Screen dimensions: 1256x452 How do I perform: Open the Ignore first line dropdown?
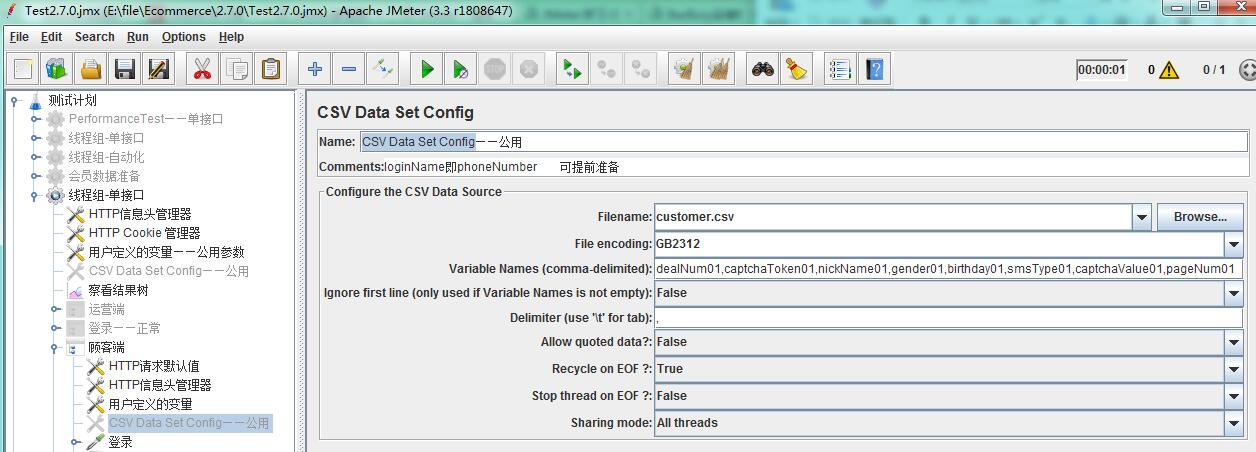[1234, 293]
